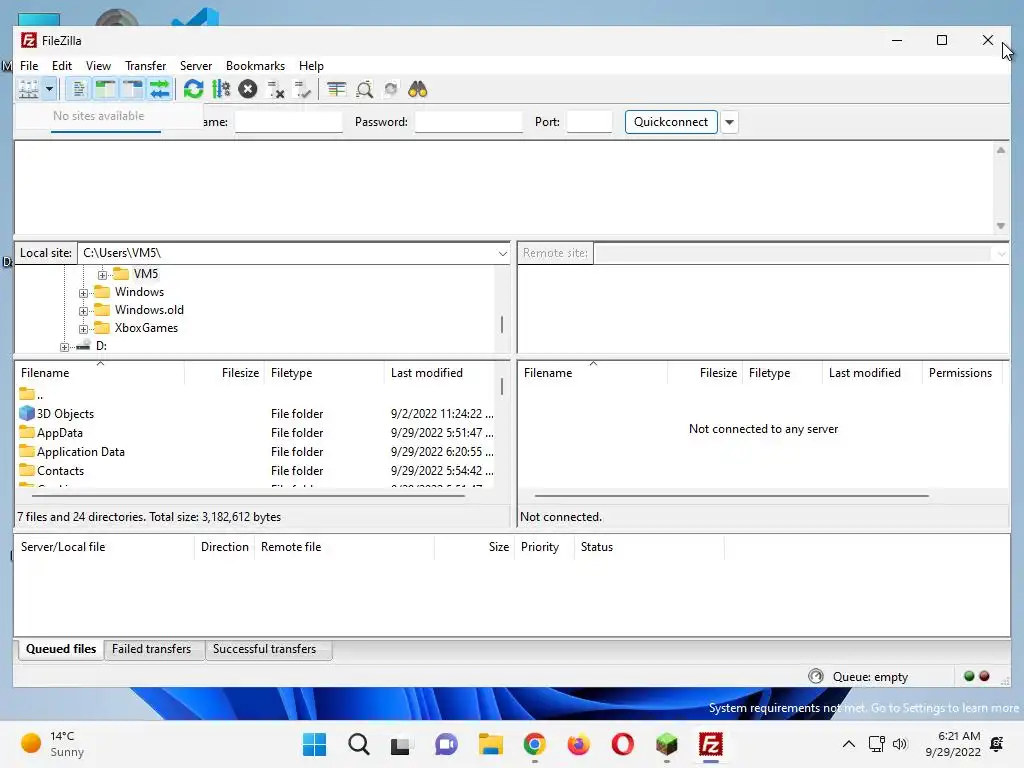Refresh the file and folder lists
Screen dimensions: 1024x768
pyautogui.click(x=193, y=89)
